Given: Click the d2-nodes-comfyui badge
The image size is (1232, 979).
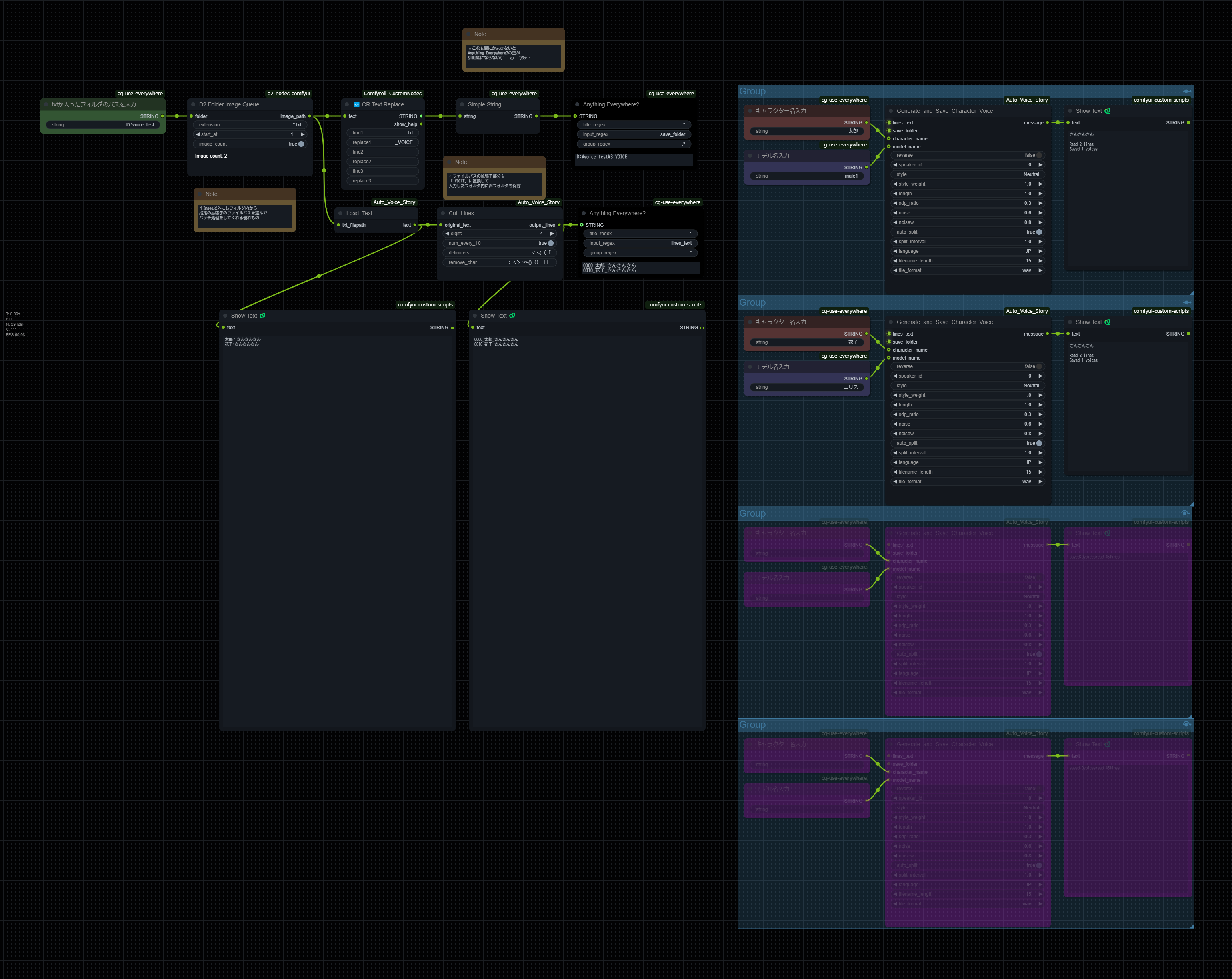Looking at the screenshot, I should (288, 93).
